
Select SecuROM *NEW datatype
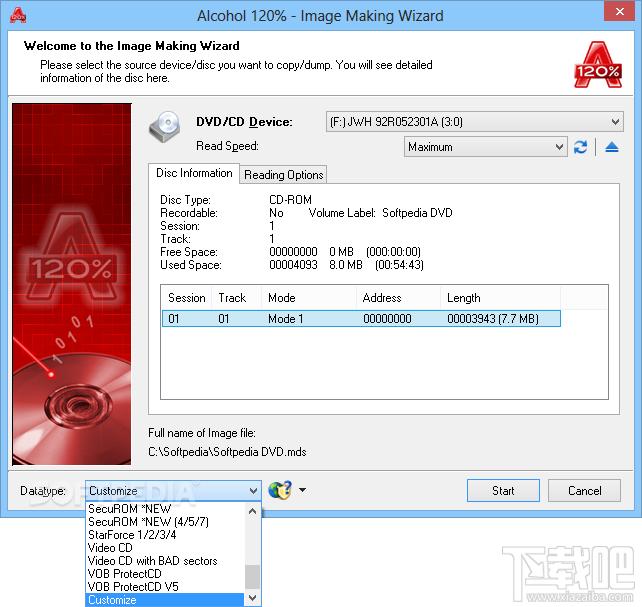pyautogui.click(x=165, y=509)
